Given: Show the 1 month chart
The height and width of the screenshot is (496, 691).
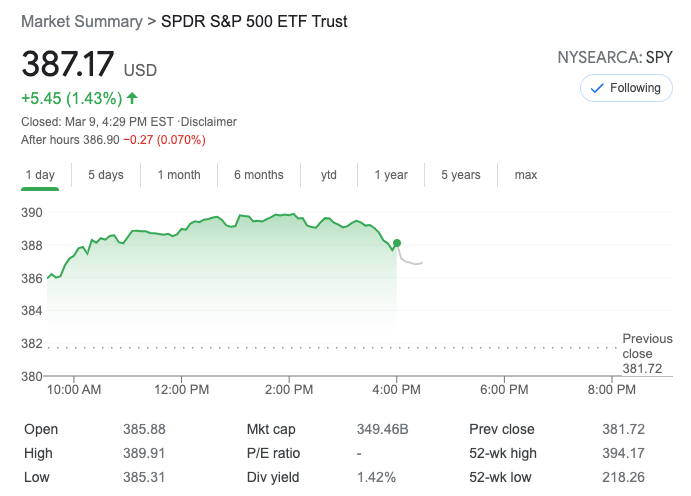Looking at the screenshot, I should coord(179,175).
